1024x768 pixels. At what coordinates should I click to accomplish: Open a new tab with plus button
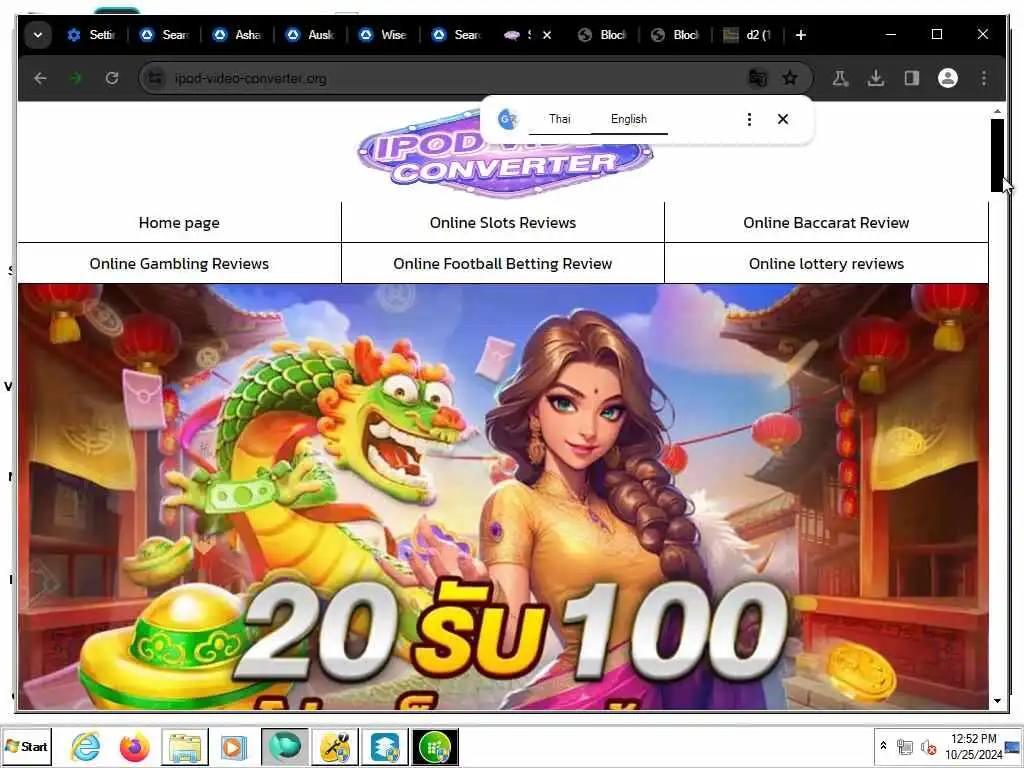(801, 35)
